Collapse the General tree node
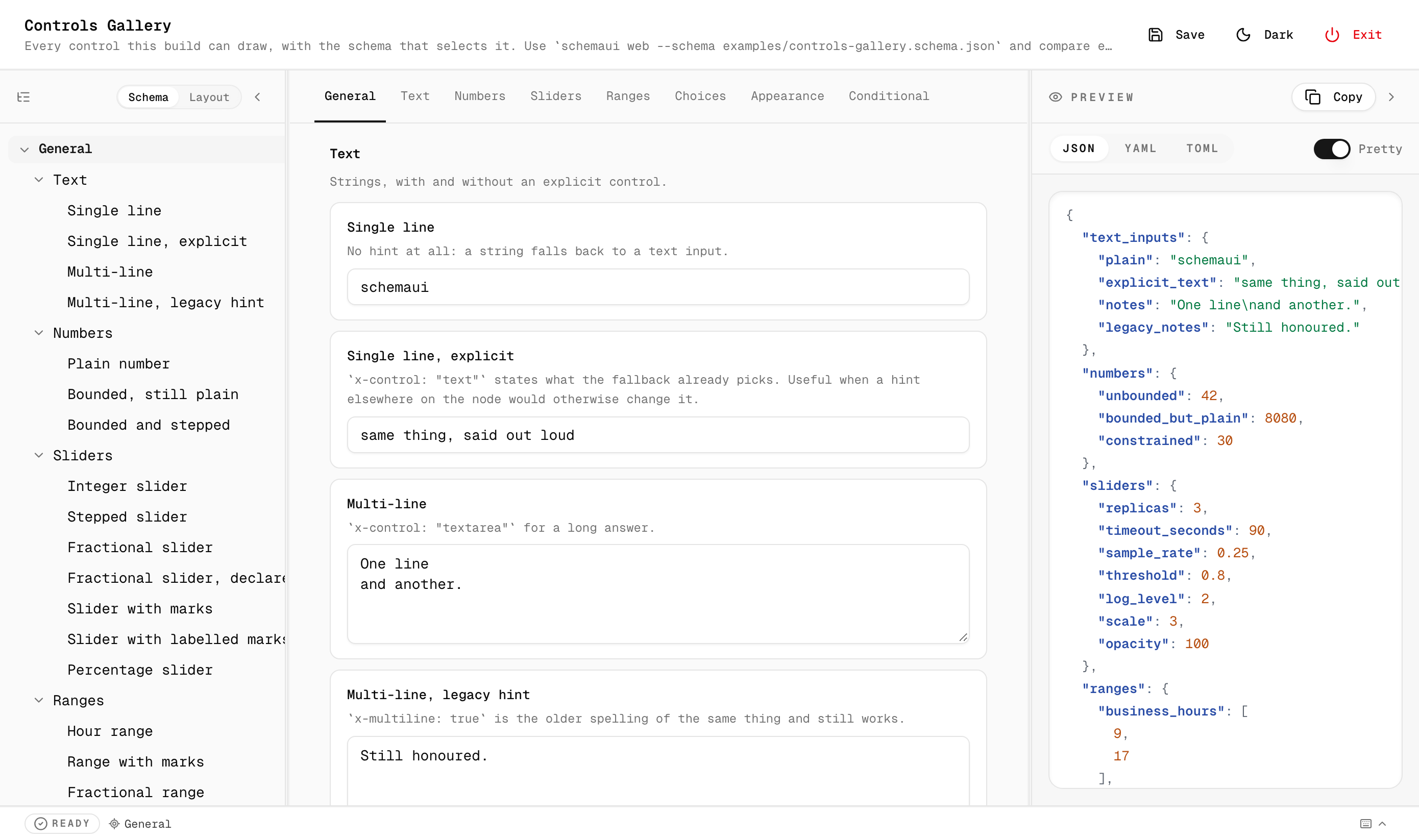The height and width of the screenshot is (840, 1419). 25,149
